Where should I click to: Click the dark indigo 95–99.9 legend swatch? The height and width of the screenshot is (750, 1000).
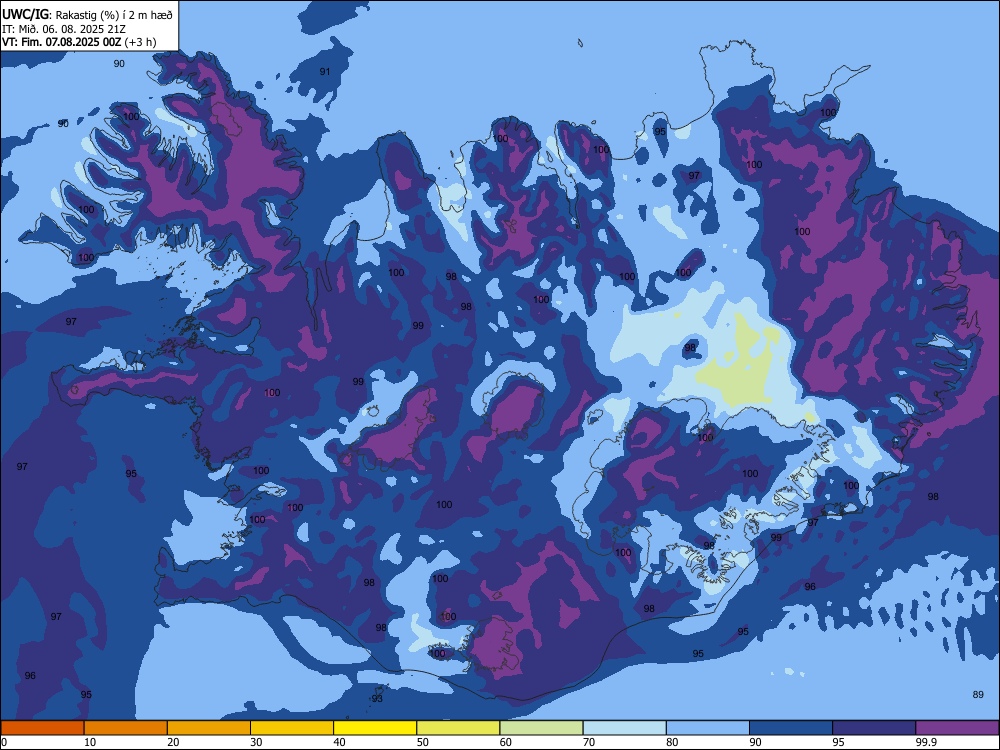coord(874,728)
